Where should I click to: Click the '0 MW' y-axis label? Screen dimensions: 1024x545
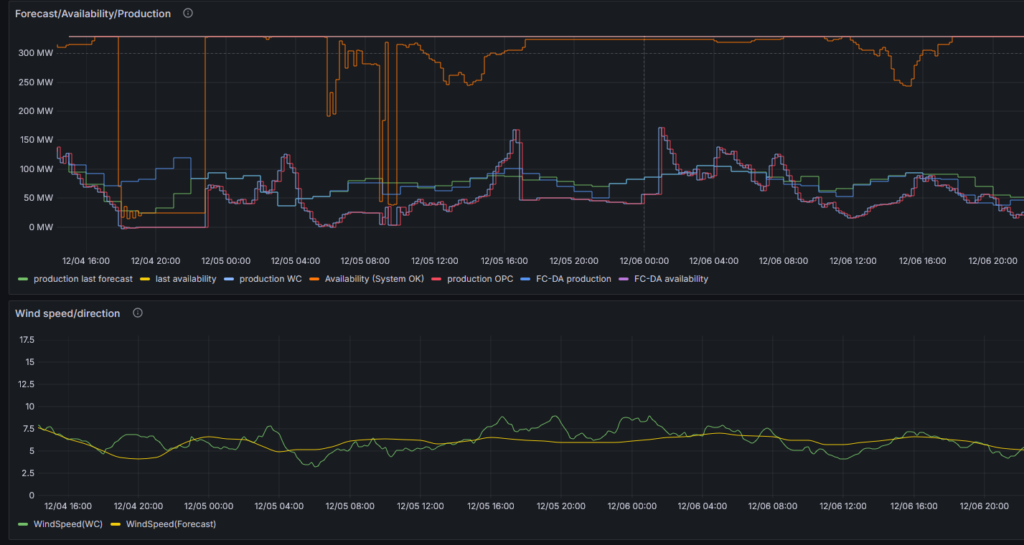pos(41,227)
